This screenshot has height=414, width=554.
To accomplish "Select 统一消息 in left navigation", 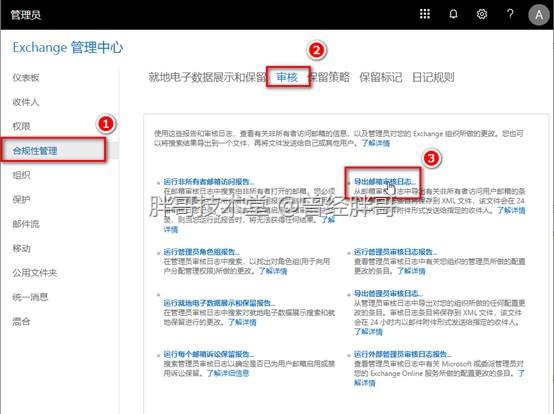I will click(30, 297).
